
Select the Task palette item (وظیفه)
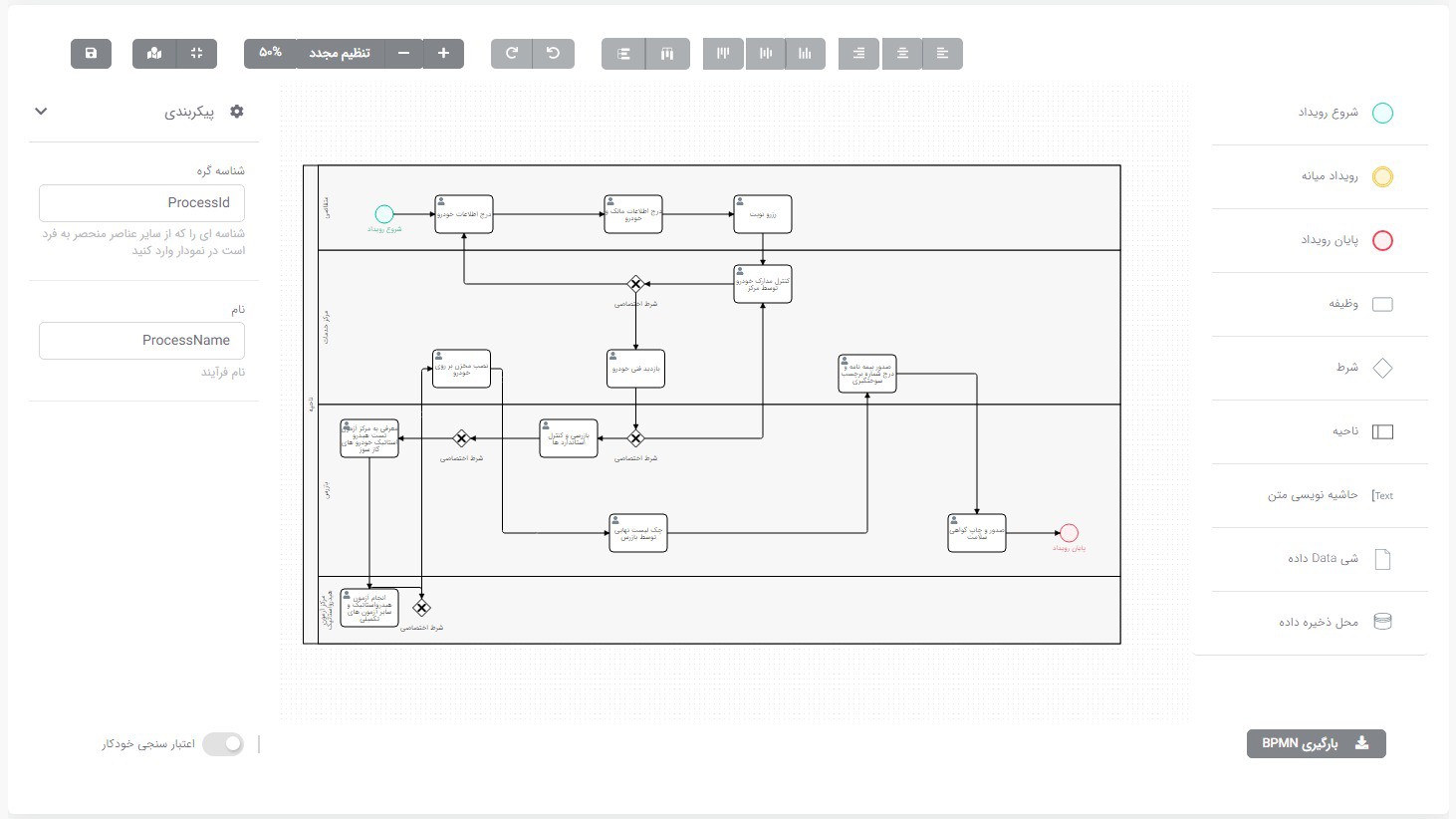[1382, 305]
